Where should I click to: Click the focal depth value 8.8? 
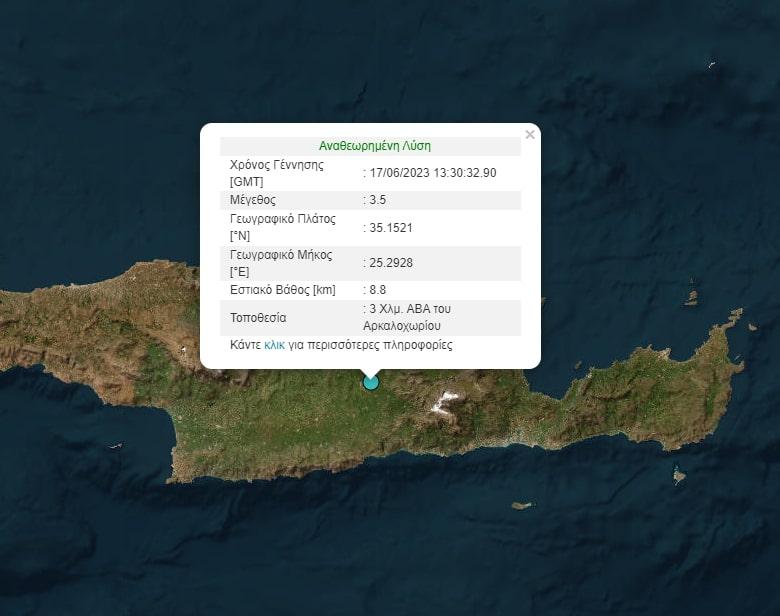point(377,290)
